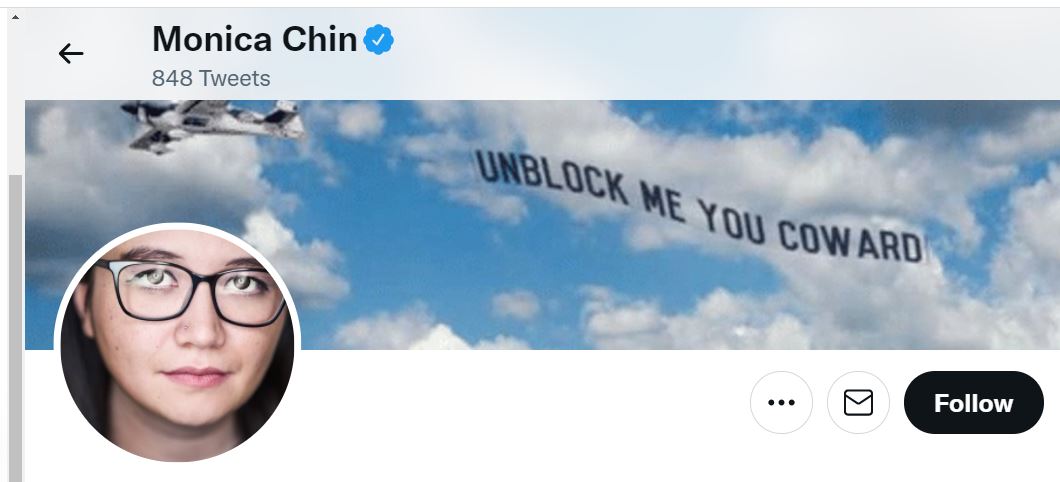Click the blue verified checkmark badge
Screen dimensions: 1060x482
(379, 40)
